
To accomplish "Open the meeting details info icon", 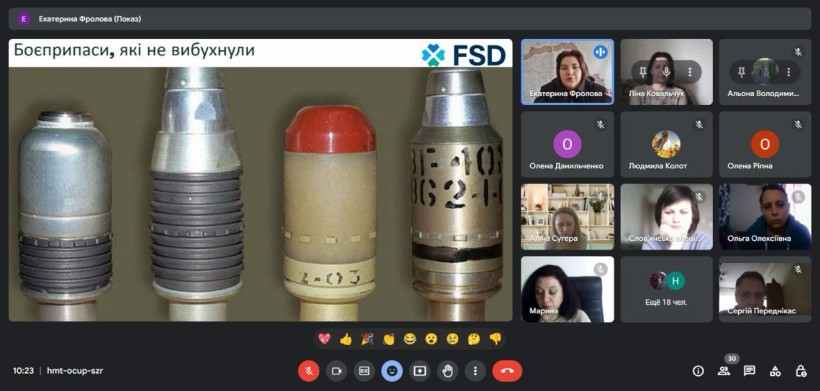I will 698,371.
